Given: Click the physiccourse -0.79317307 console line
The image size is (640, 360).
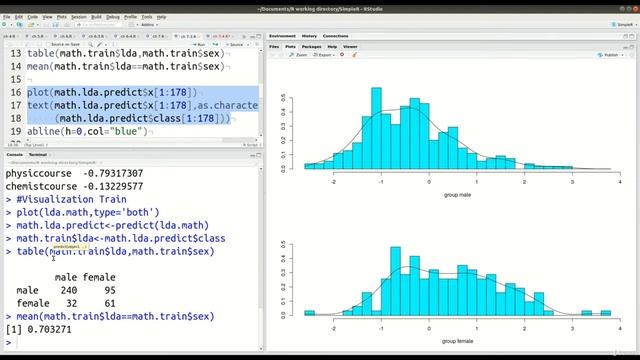Looking at the screenshot, I should [74, 173].
